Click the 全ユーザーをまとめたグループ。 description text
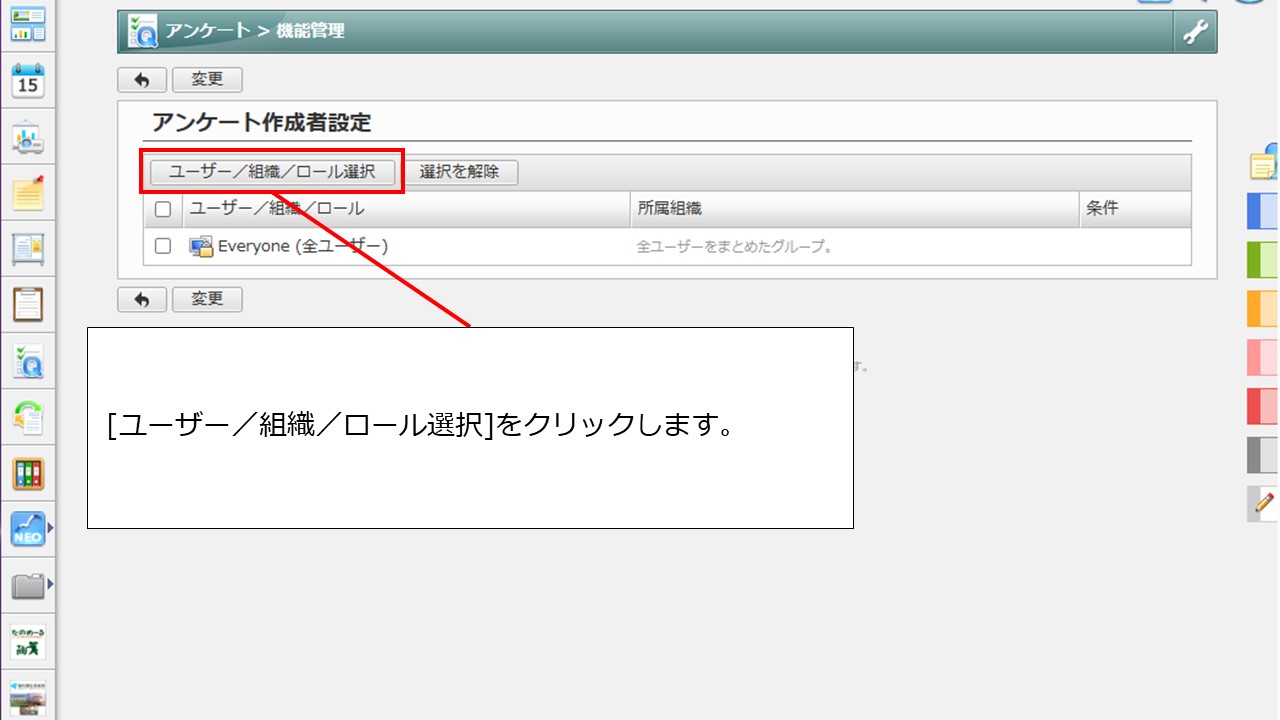Image resolution: width=1280 pixels, height=720 pixels. click(735, 246)
